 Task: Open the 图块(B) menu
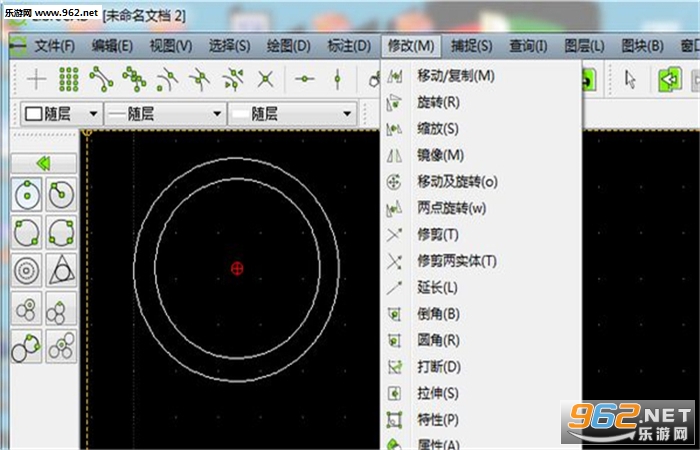pyautogui.click(x=642, y=46)
